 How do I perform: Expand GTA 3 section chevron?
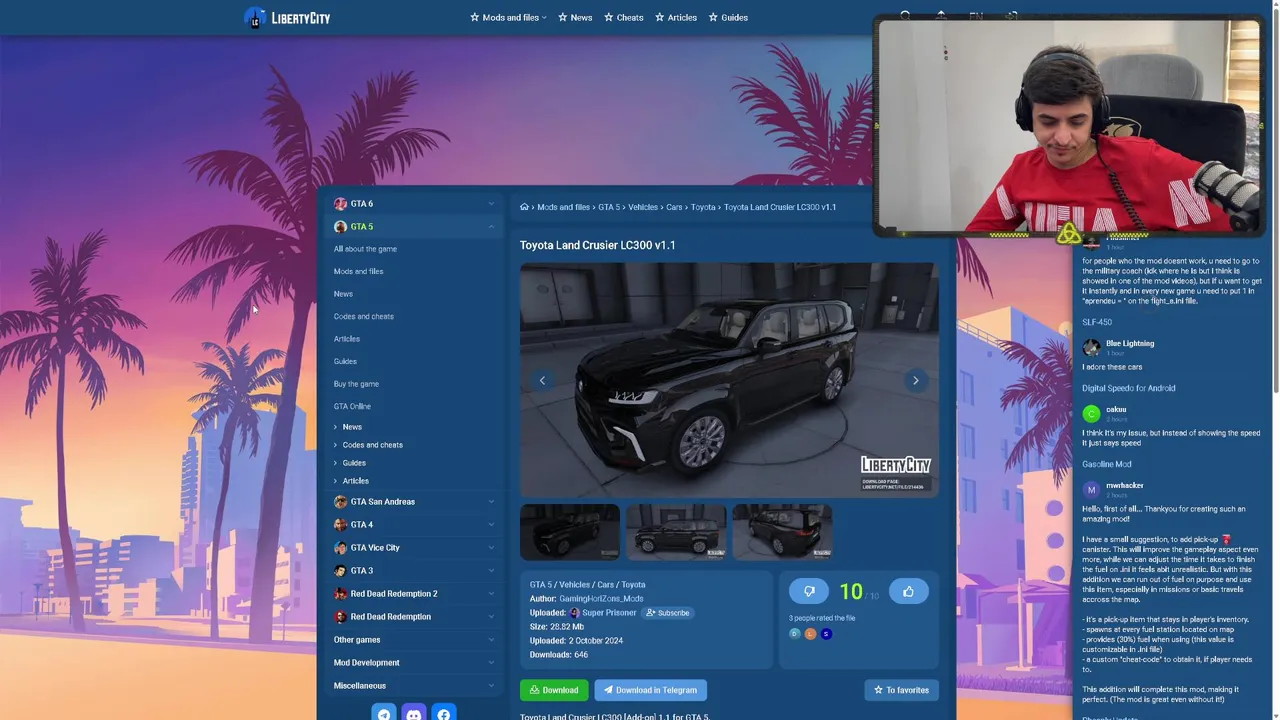(x=491, y=571)
